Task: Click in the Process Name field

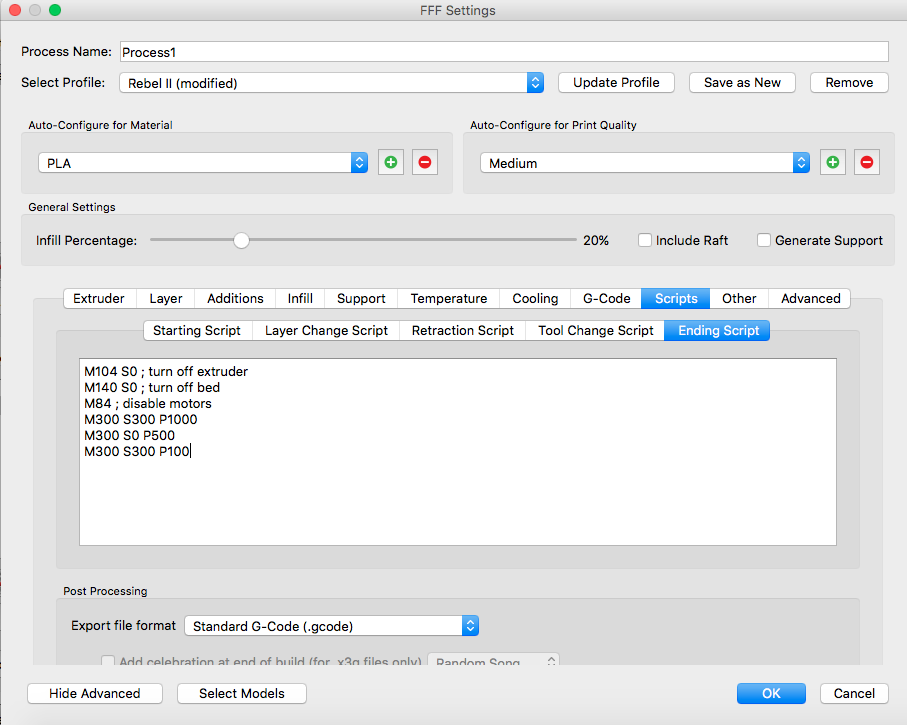Action: point(503,52)
